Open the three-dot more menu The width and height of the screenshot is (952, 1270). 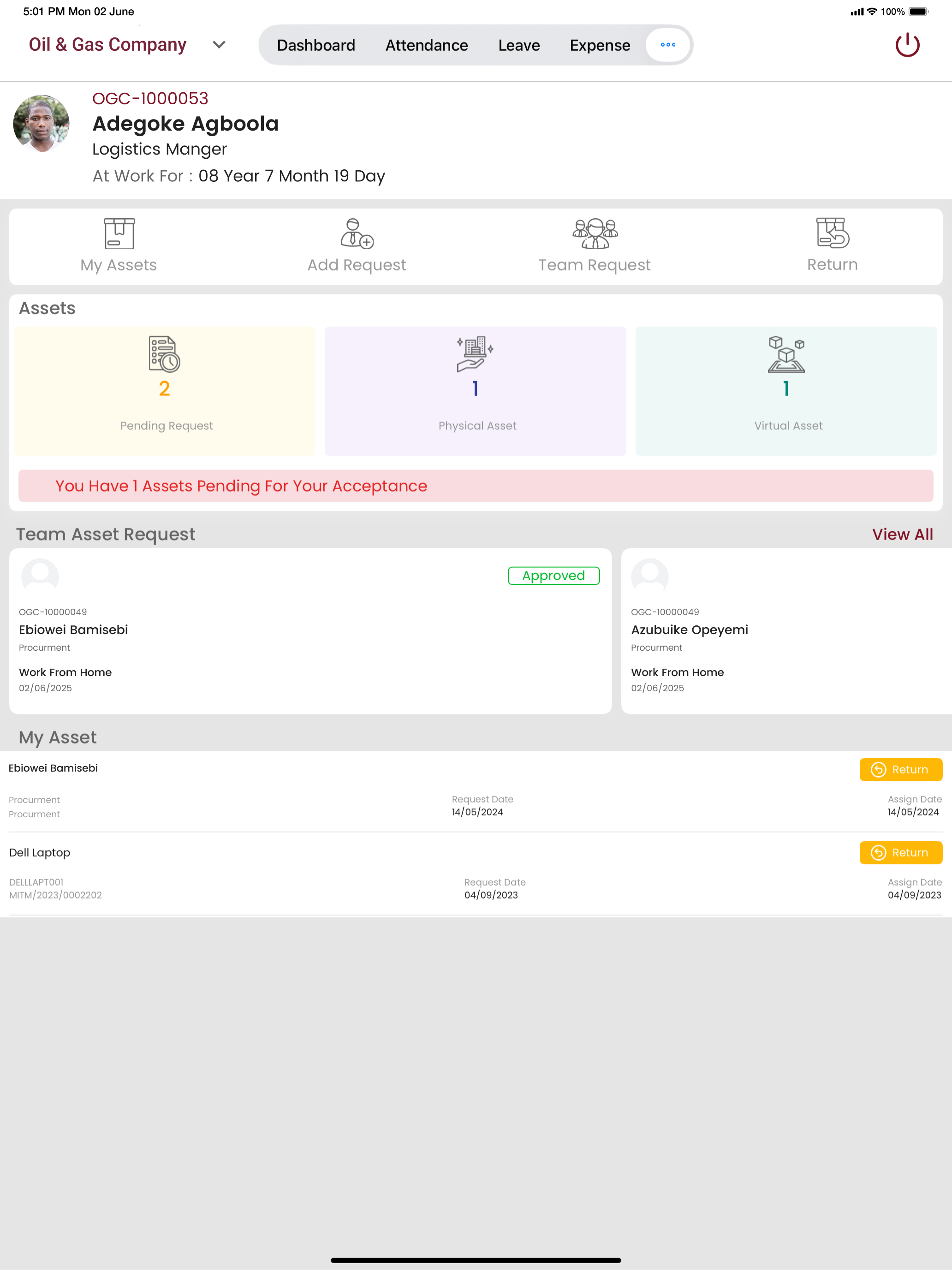668,45
